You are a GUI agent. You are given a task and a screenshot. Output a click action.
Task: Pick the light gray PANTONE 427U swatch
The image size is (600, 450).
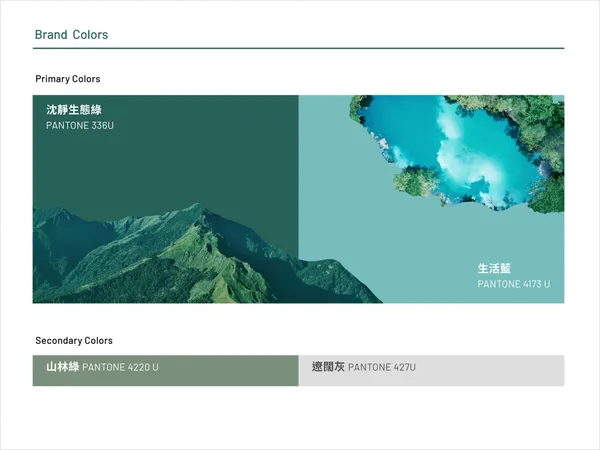tap(431, 370)
